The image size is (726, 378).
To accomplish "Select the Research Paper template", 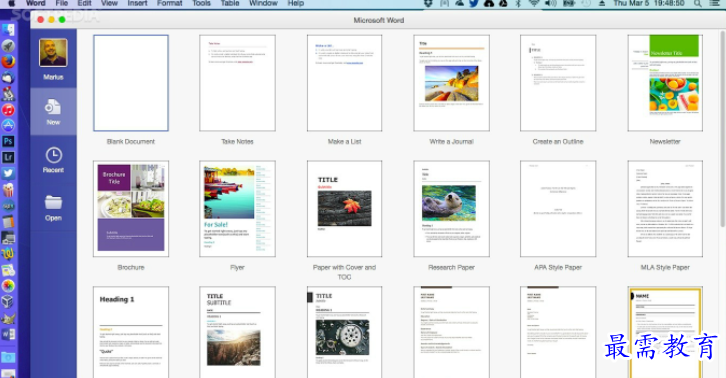I will pyautogui.click(x=451, y=209).
